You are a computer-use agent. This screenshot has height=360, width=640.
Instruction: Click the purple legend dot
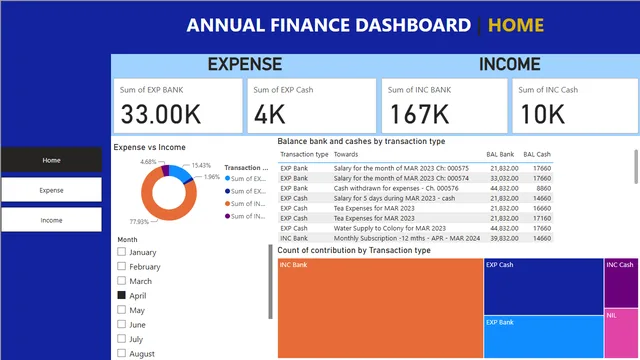(x=227, y=216)
